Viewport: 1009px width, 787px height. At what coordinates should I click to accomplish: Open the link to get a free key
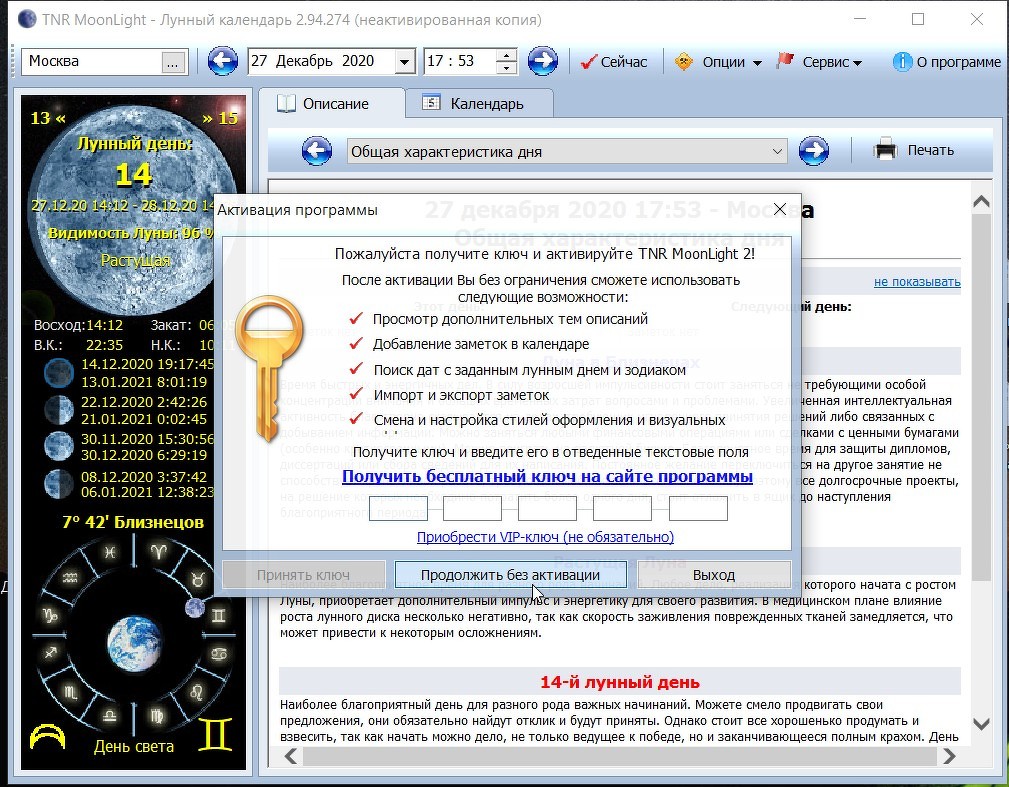tap(547, 476)
